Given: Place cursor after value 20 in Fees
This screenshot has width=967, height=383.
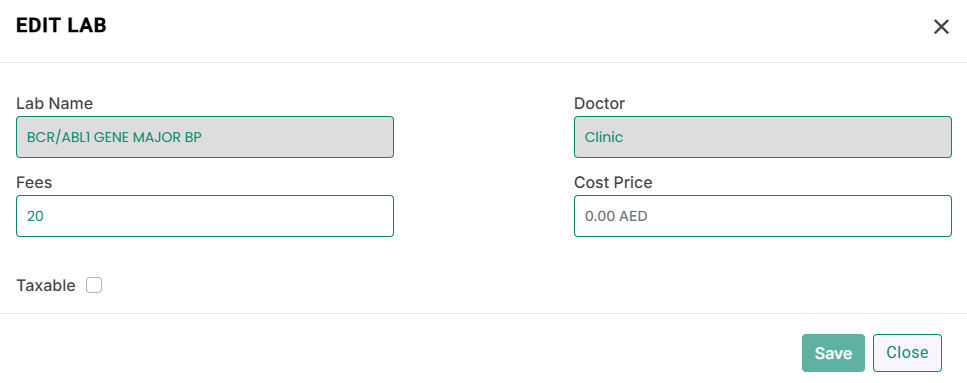Looking at the screenshot, I should [x=44, y=216].
